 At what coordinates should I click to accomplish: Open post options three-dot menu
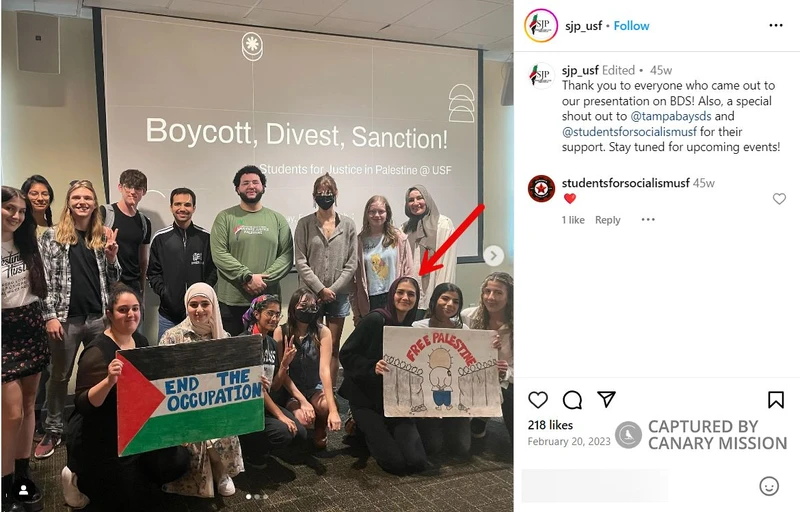coord(776,25)
